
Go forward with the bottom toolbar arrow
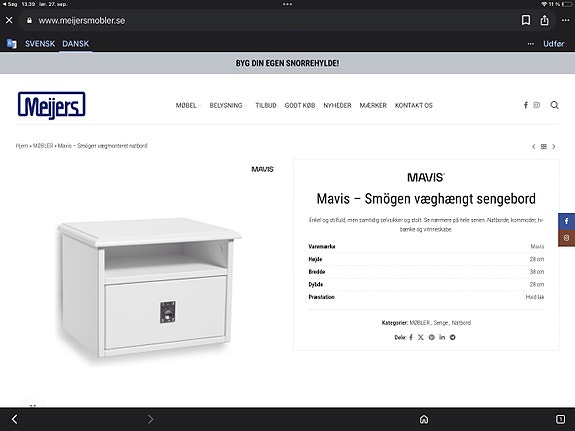point(150,419)
